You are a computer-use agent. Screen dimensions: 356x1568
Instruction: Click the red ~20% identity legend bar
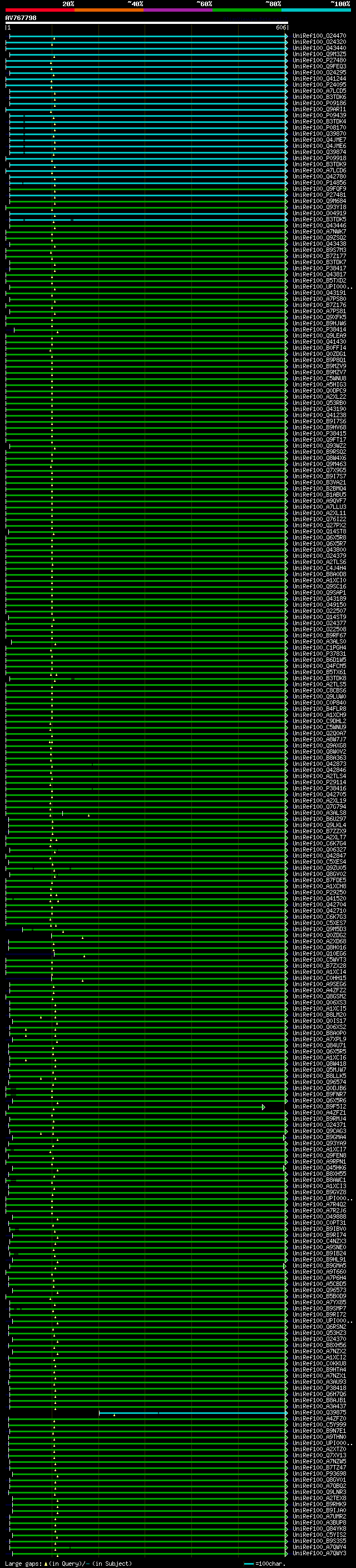pos(39,10)
